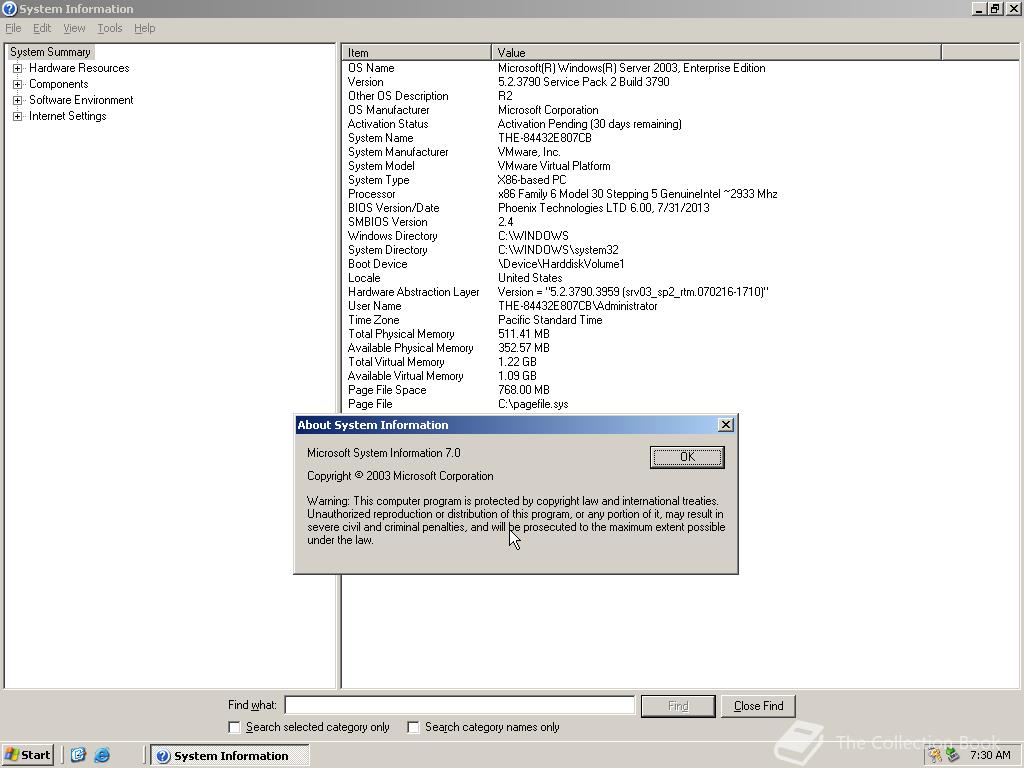This screenshot has height=768, width=1024.
Task: Select Components tree item
Action: 58,84
